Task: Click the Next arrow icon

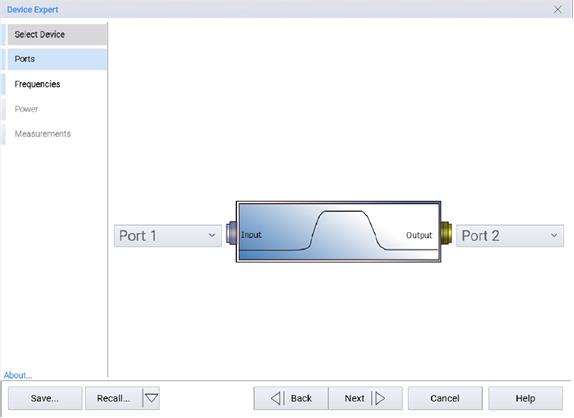Action: point(379,398)
